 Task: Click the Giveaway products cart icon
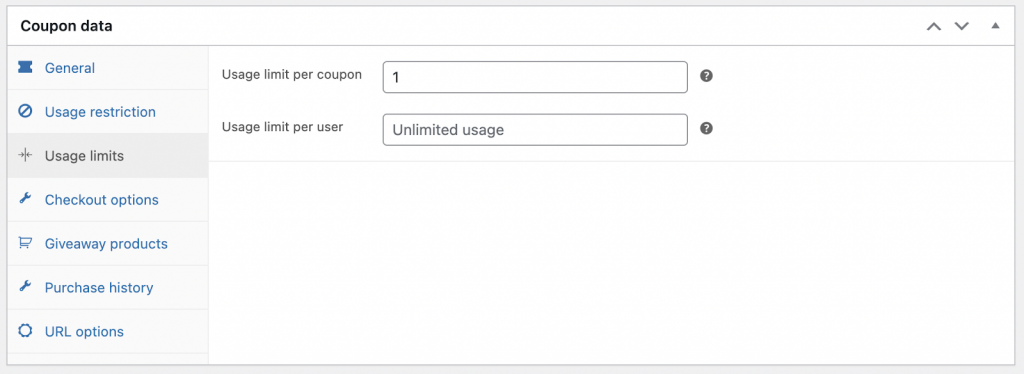(25, 243)
